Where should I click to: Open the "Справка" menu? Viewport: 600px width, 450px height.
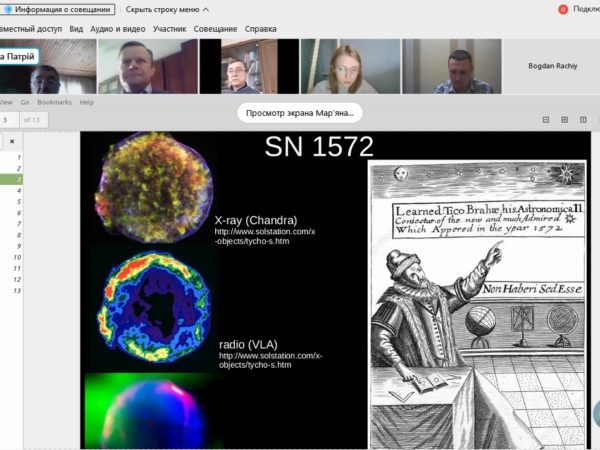tap(260, 29)
